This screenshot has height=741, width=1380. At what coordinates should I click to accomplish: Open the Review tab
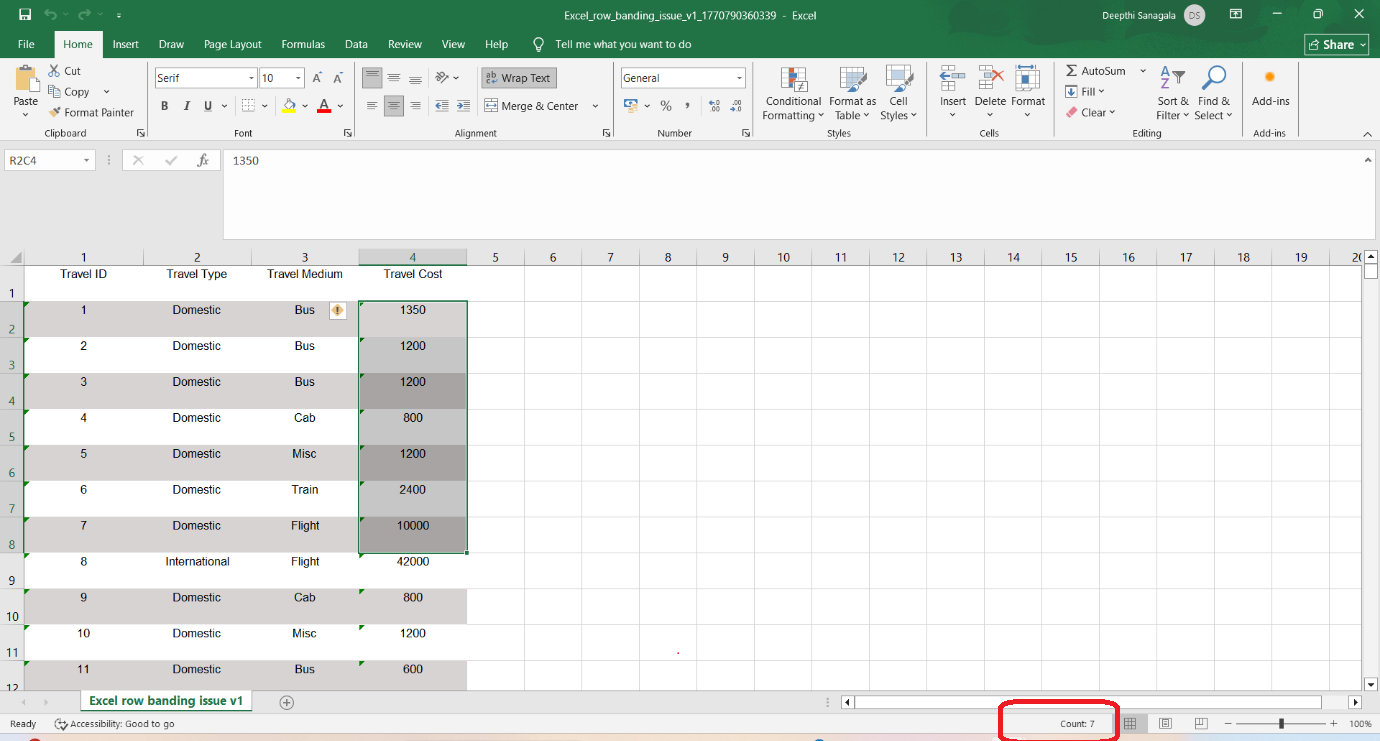click(405, 44)
